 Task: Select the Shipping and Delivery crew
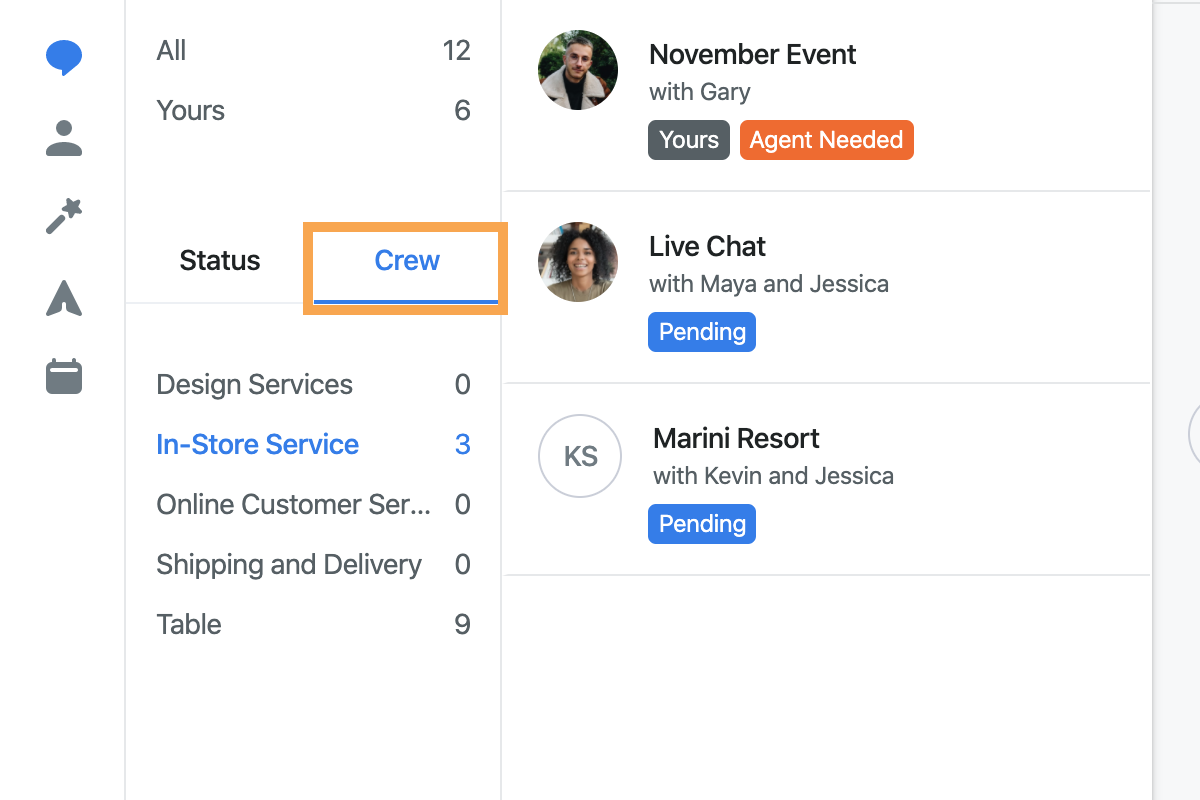point(313,565)
